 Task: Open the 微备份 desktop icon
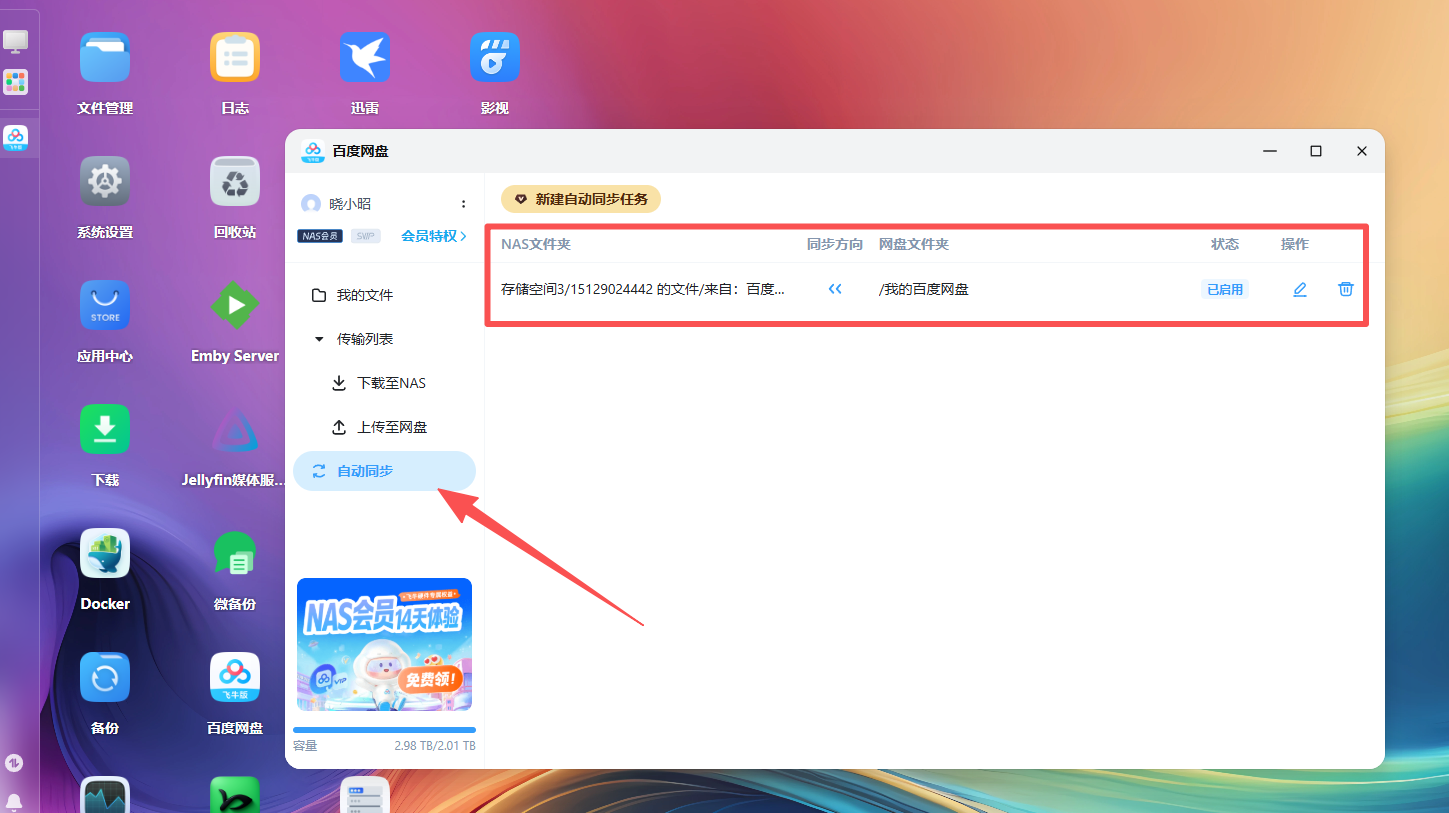[x=235, y=553]
